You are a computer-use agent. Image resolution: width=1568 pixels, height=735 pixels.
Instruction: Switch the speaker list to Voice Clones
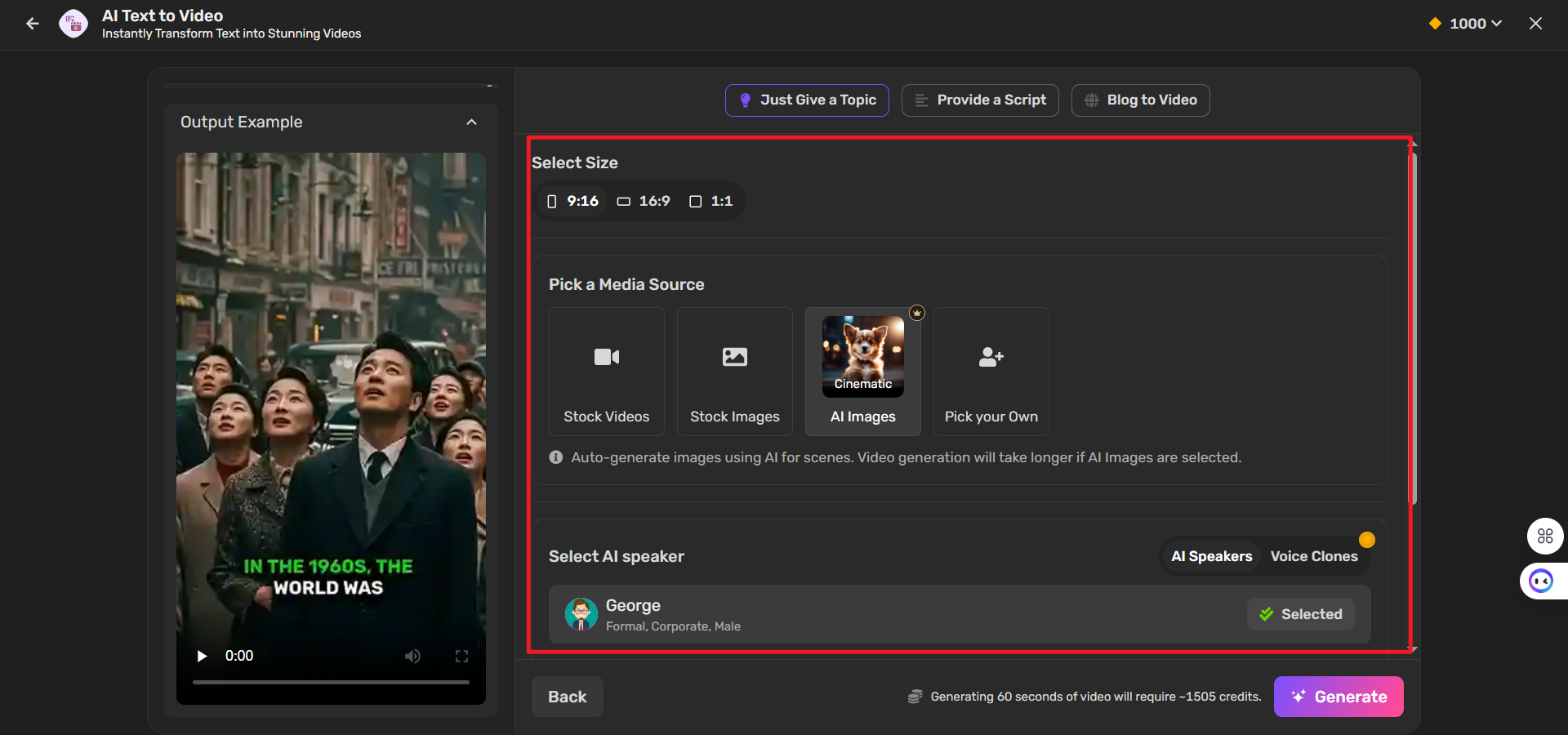(x=1313, y=556)
